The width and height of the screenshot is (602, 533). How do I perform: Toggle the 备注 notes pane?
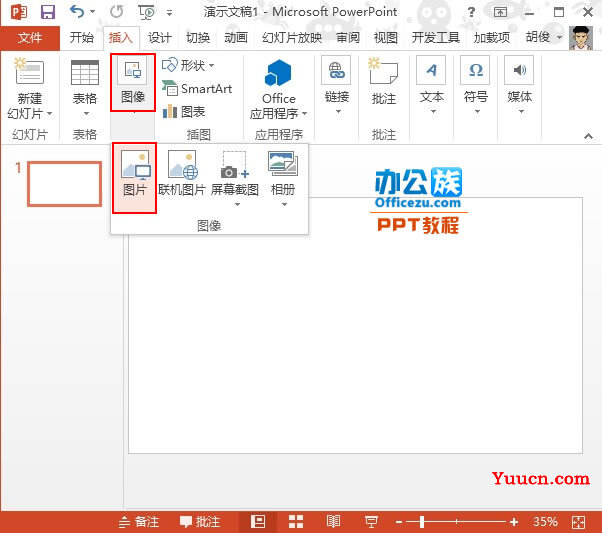pyautogui.click(x=139, y=521)
